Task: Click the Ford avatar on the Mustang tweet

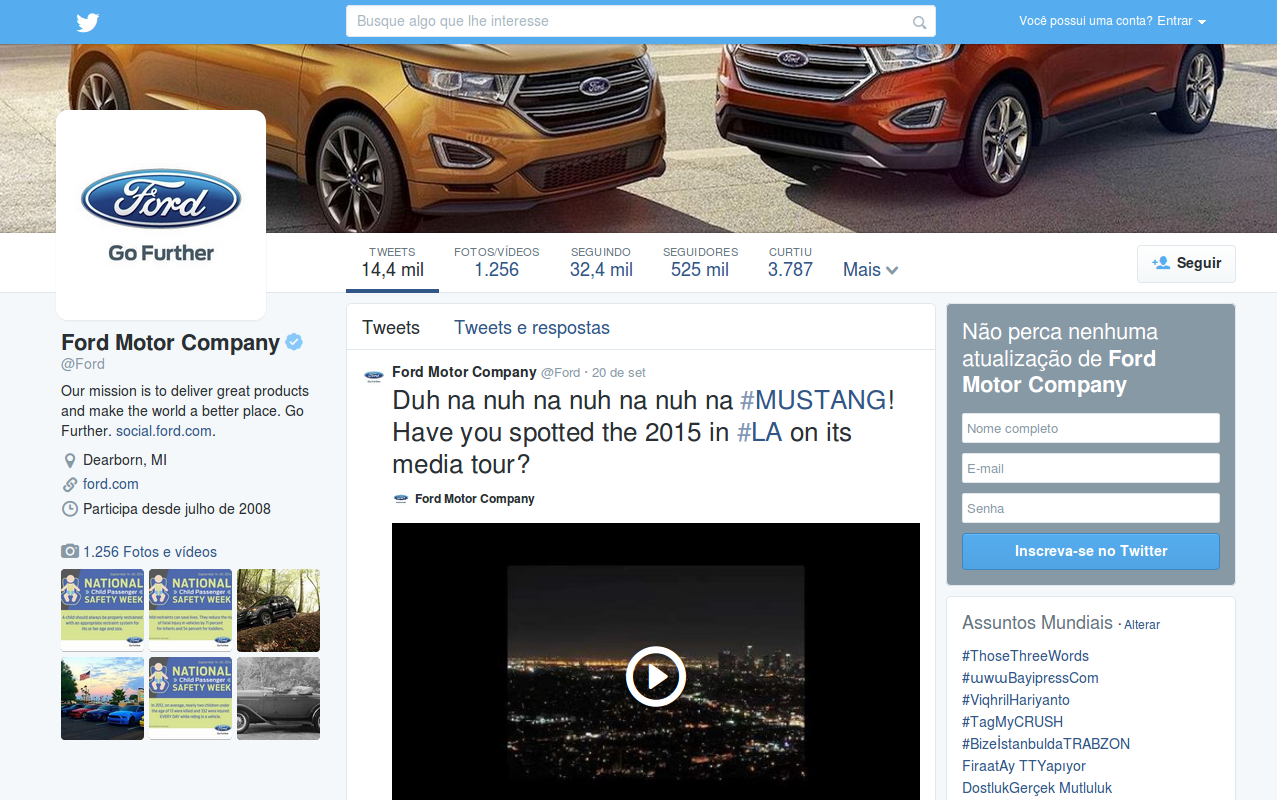Action: click(x=373, y=375)
